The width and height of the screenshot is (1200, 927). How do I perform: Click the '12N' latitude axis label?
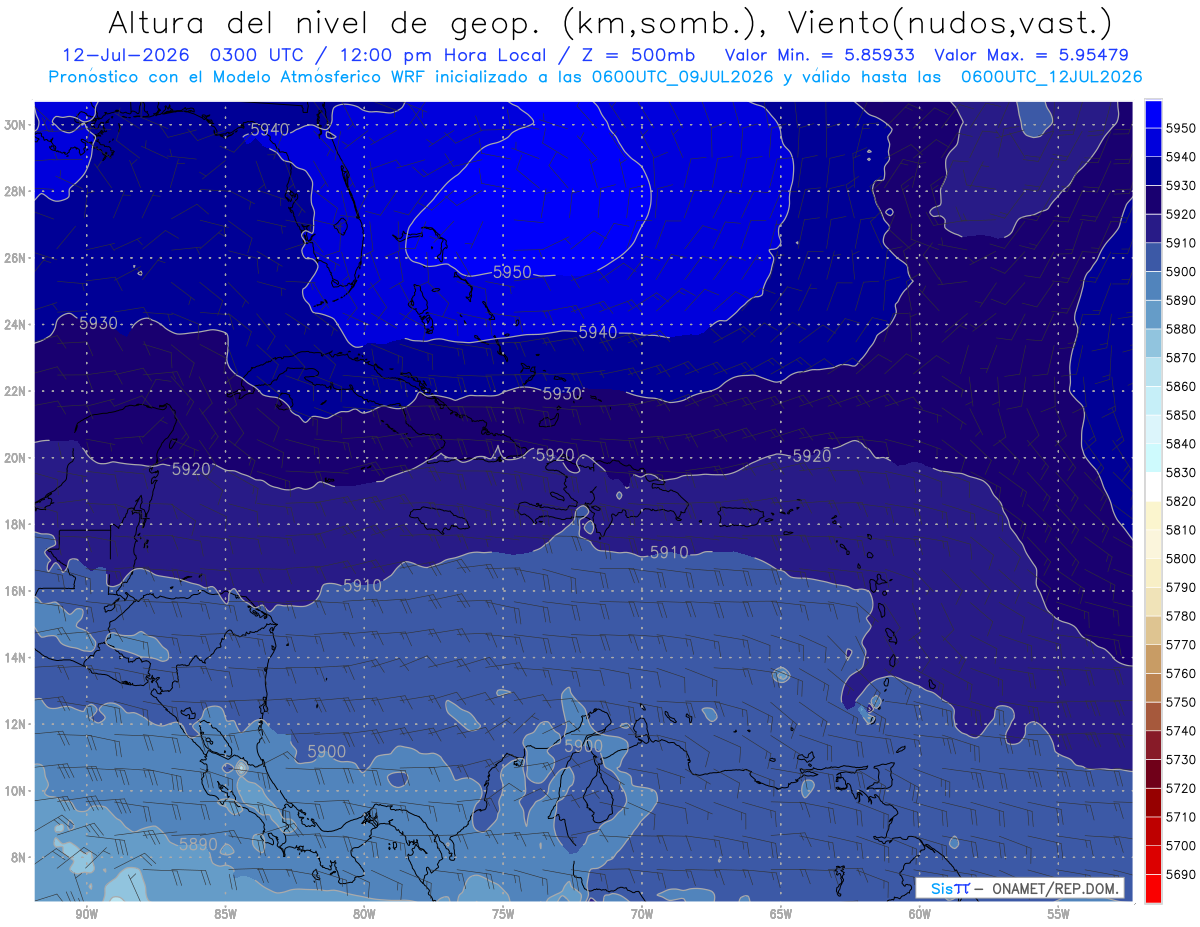(x=16, y=725)
